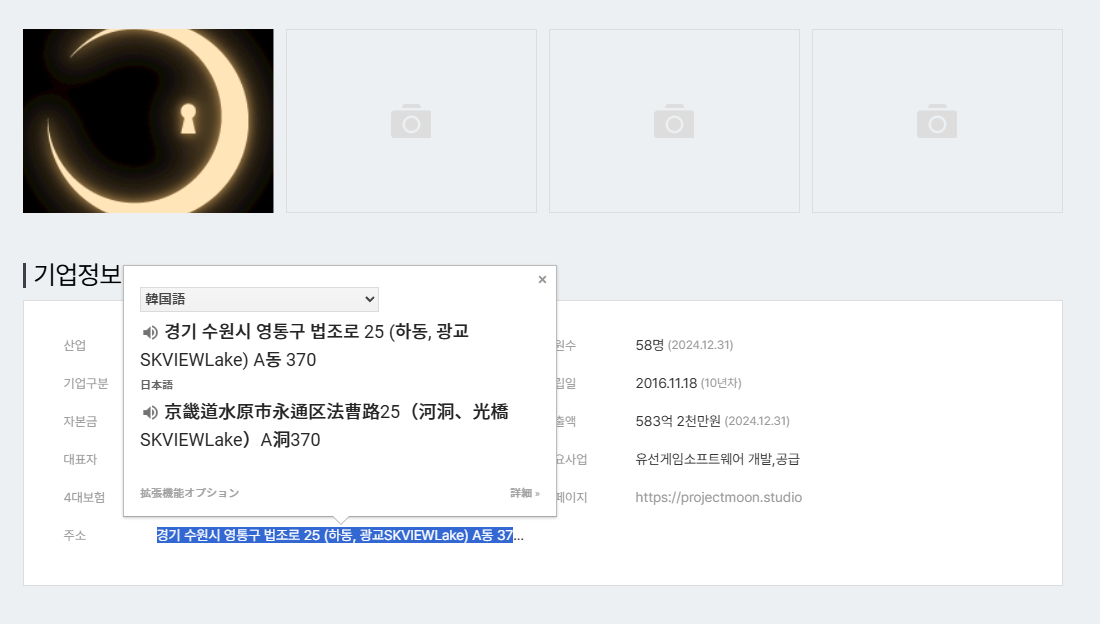The image size is (1100, 624).
Task: Open the fourth empty photo placeholder
Action: [x=937, y=121]
